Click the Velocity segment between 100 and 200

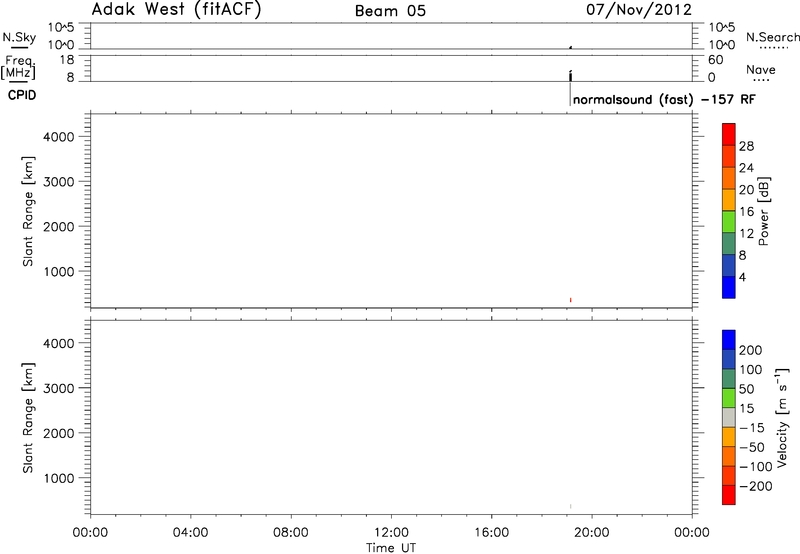[729, 360]
